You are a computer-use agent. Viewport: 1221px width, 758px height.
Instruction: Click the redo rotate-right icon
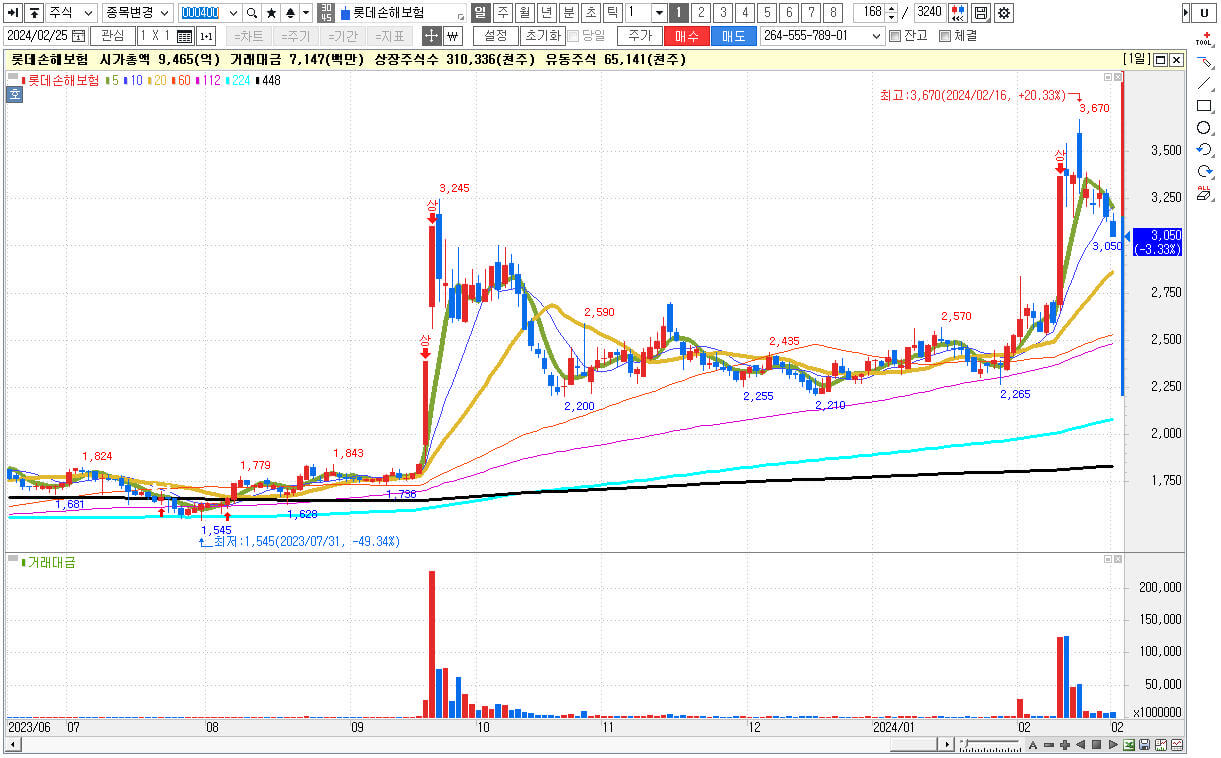click(1204, 172)
